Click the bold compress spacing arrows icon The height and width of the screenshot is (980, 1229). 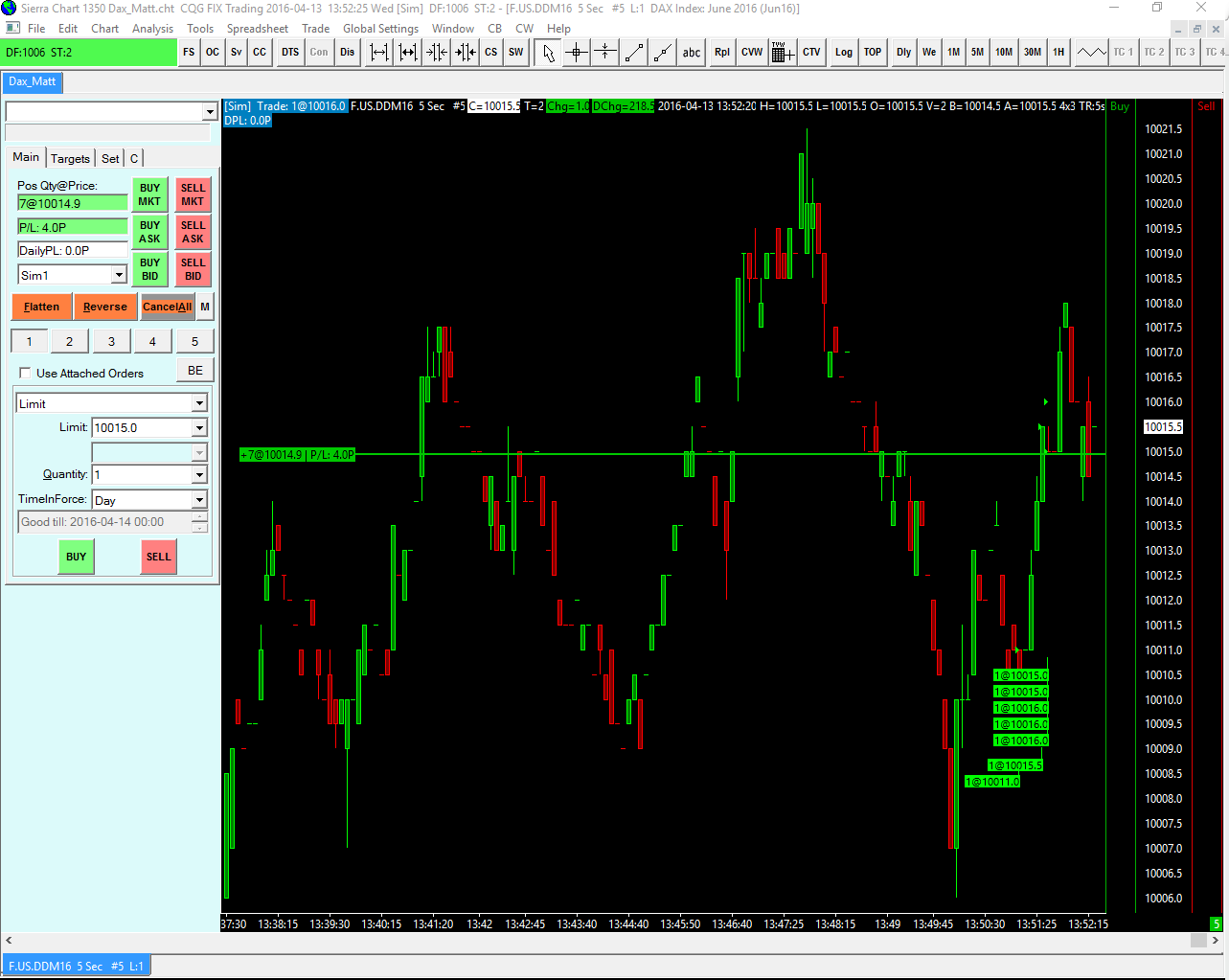coord(466,53)
